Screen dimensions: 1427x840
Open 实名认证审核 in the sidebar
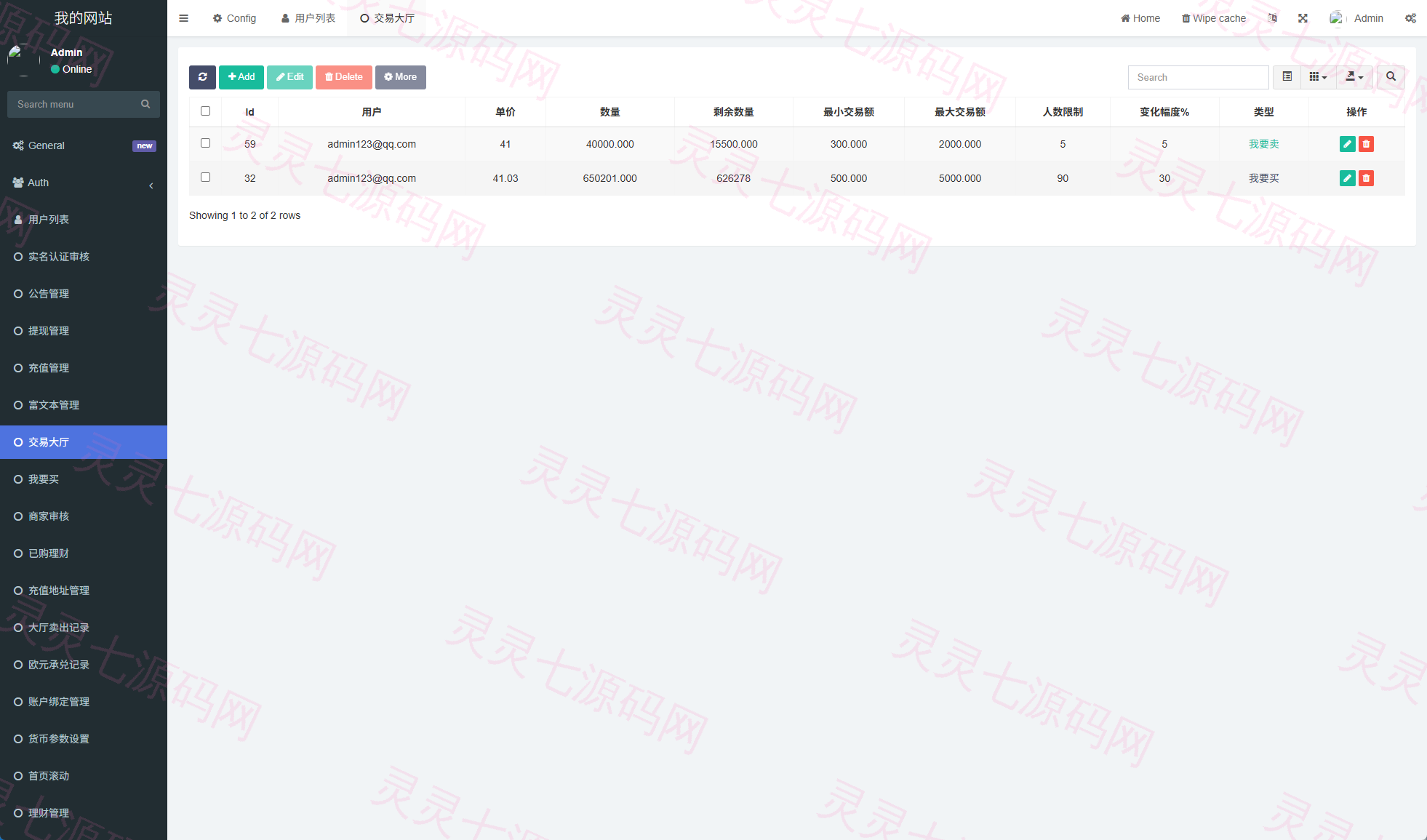click(84, 257)
